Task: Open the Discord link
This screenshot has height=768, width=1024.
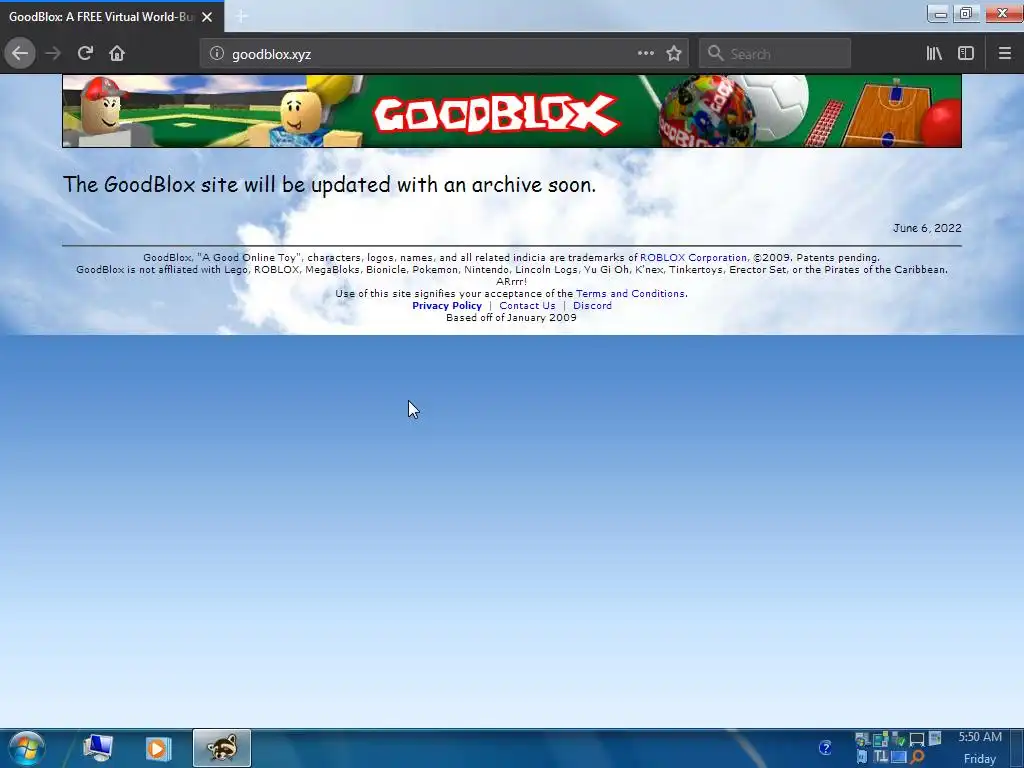Action: [x=592, y=306]
